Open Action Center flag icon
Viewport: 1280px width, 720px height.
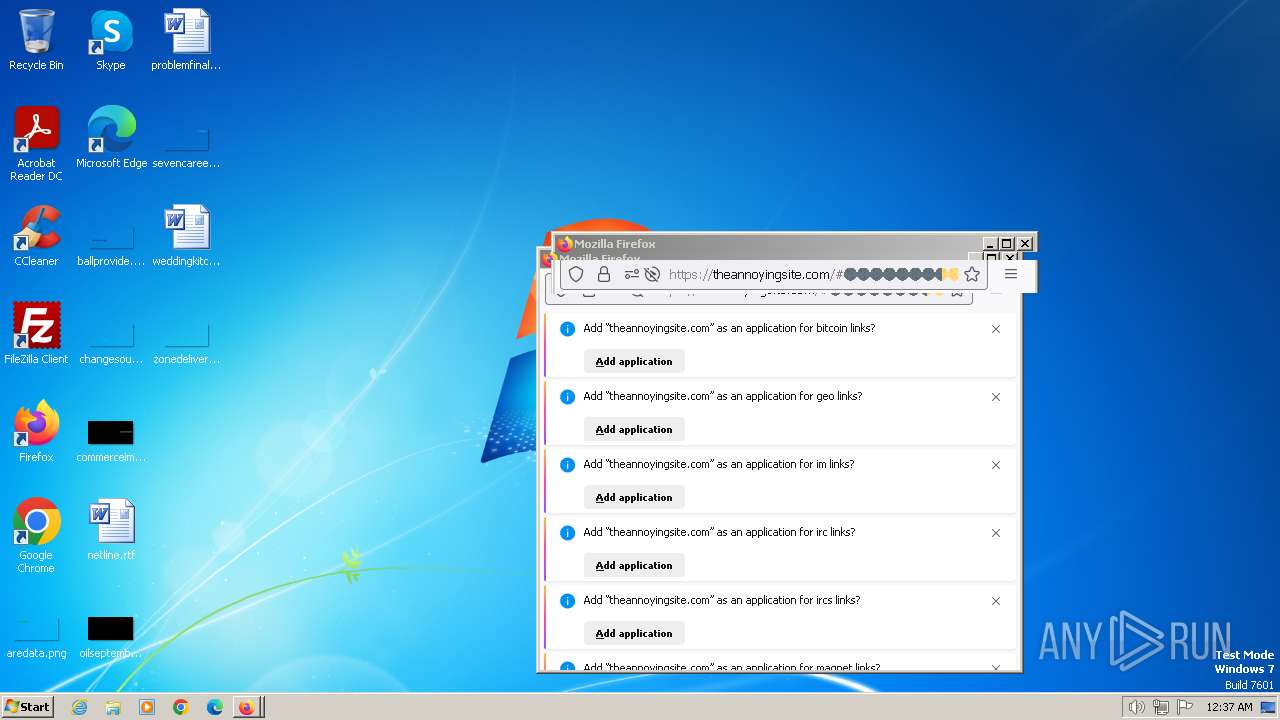click(x=1185, y=707)
